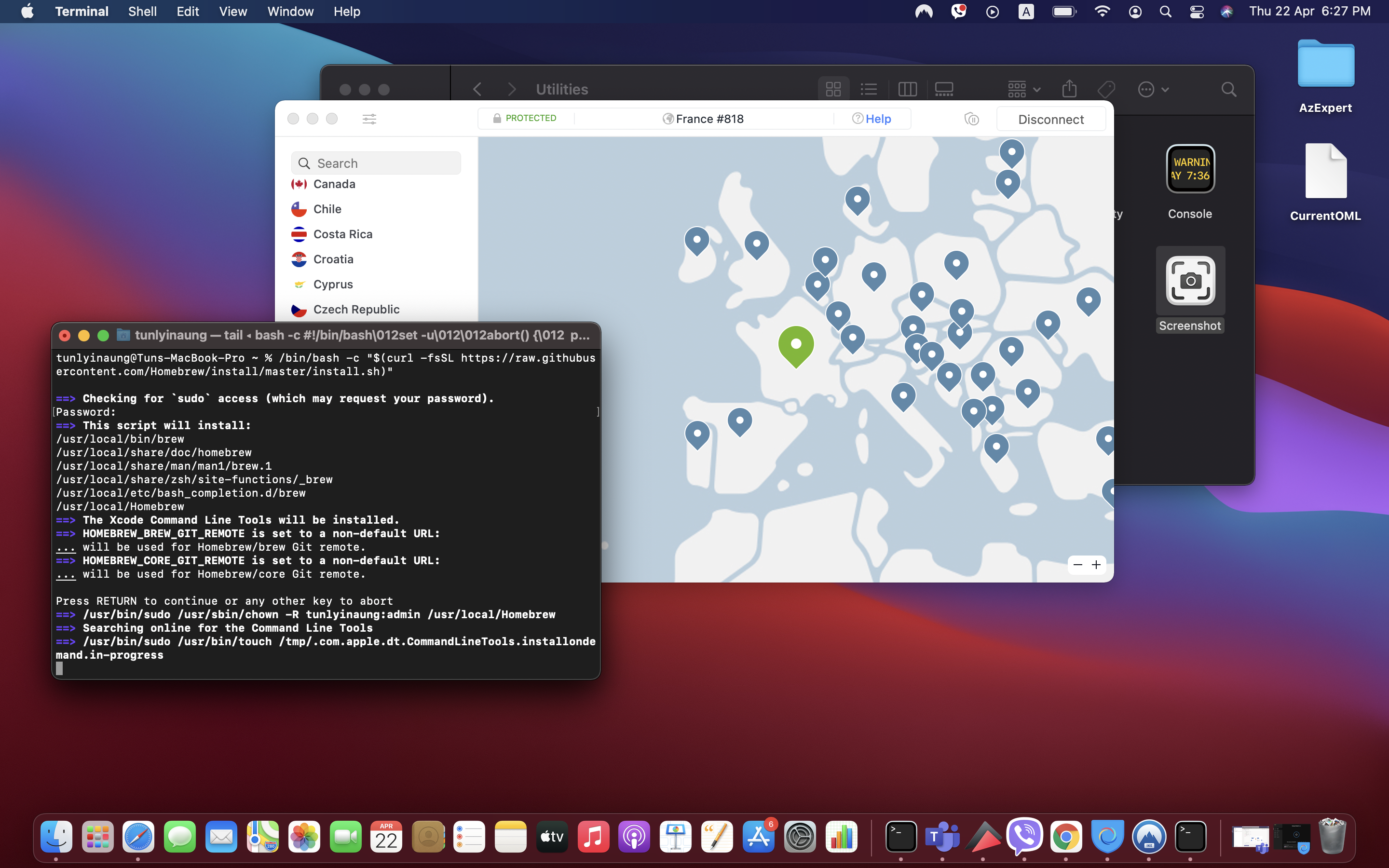Click the green France map pin

pos(795,345)
